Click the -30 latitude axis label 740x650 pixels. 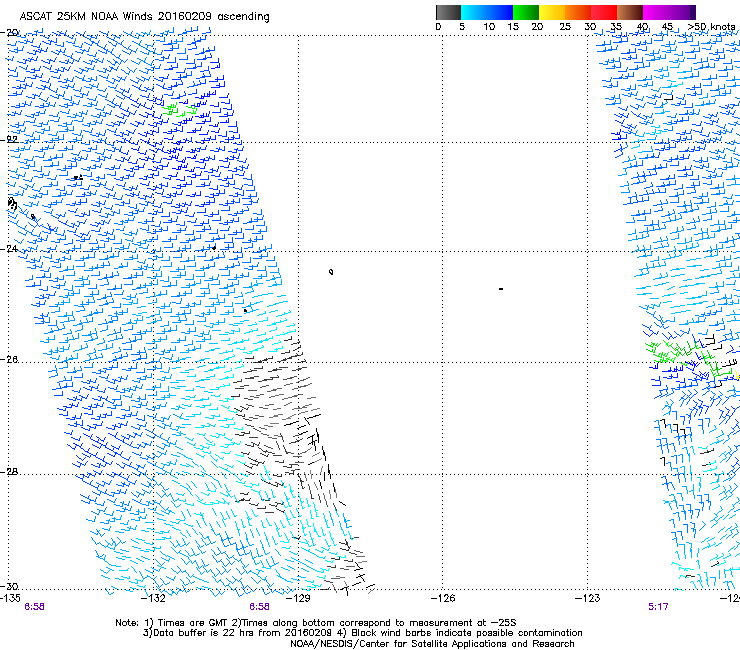pyautogui.click(x=9, y=586)
